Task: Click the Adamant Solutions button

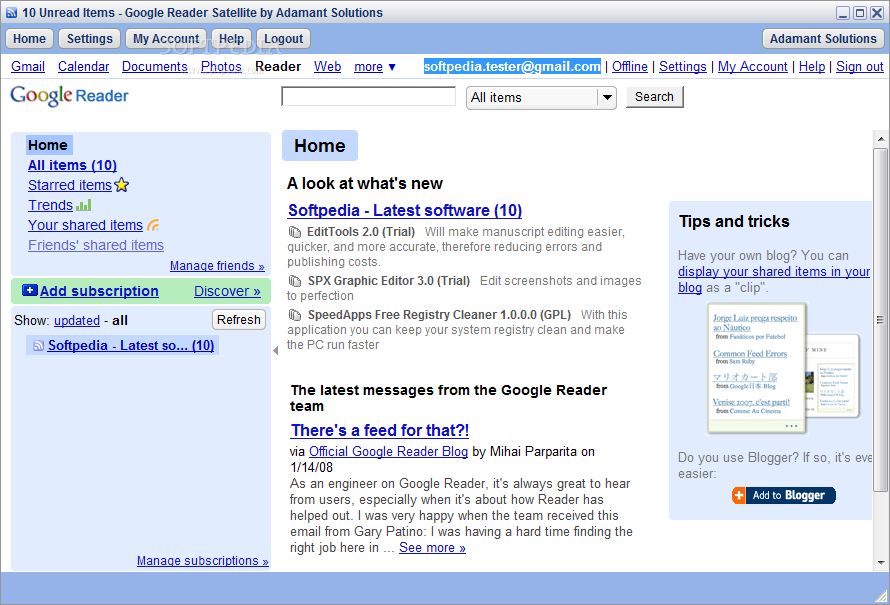Action: coord(823,39)
